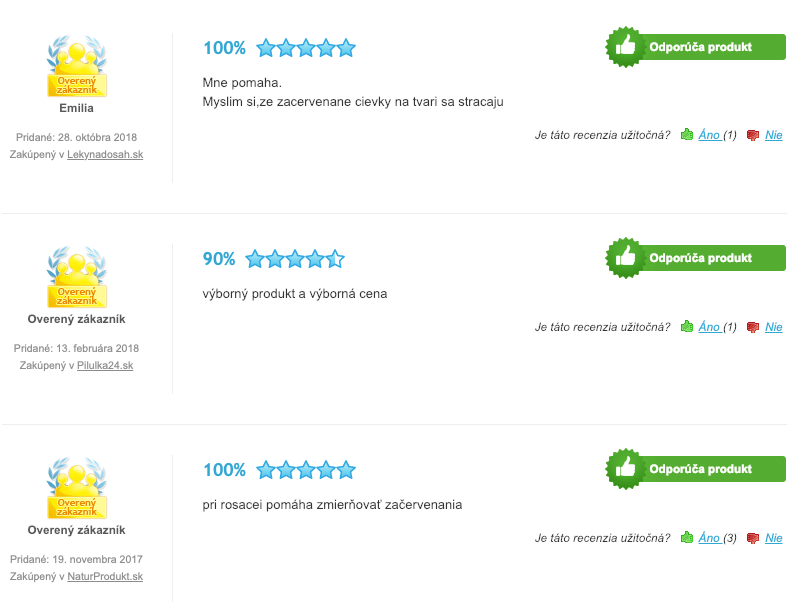This screenshot has width=795, height=602.
Task: Open the Pilulka24.sk shop link
Action: 105,365
